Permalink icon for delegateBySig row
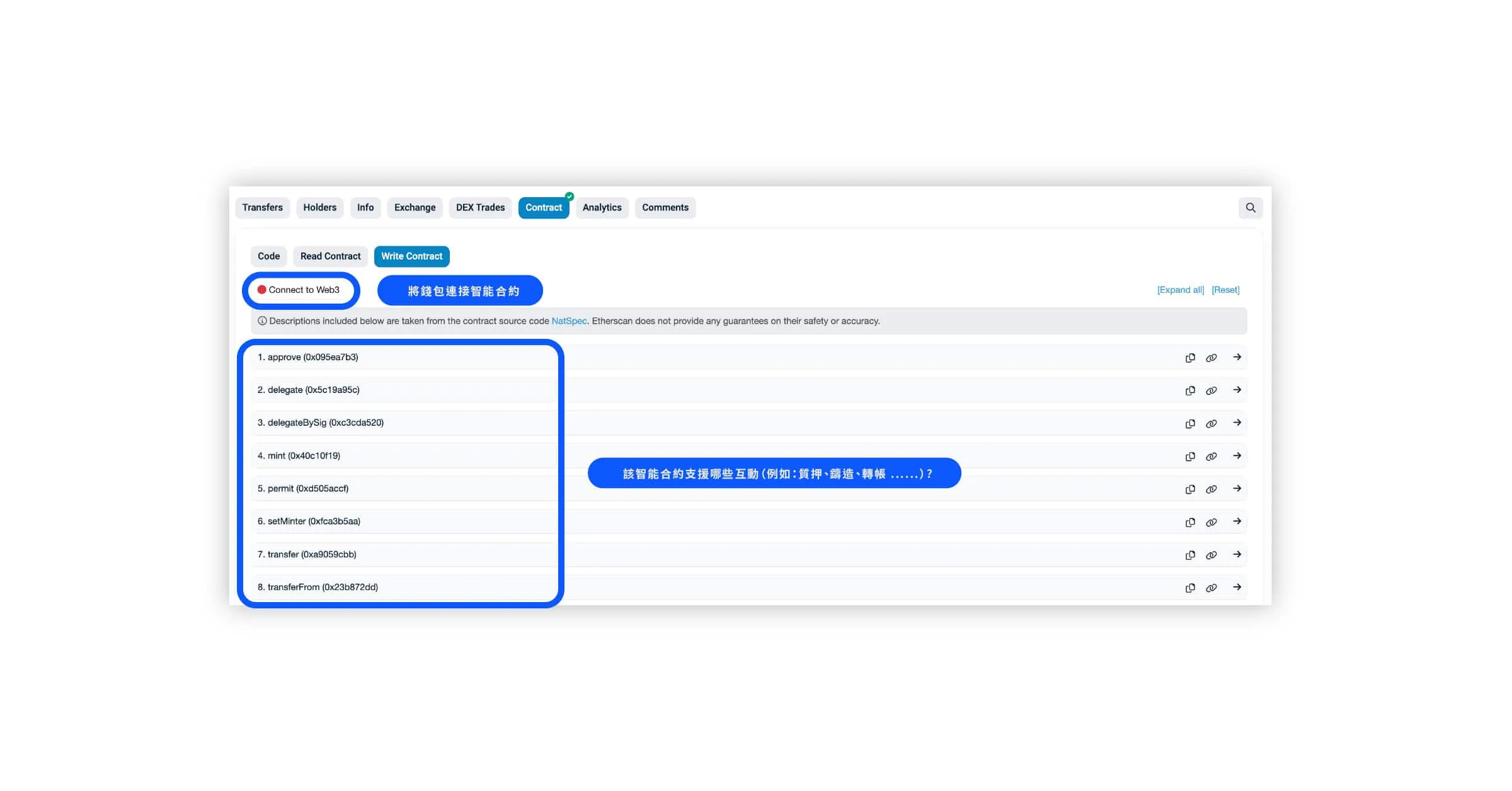 point(1211,424)
